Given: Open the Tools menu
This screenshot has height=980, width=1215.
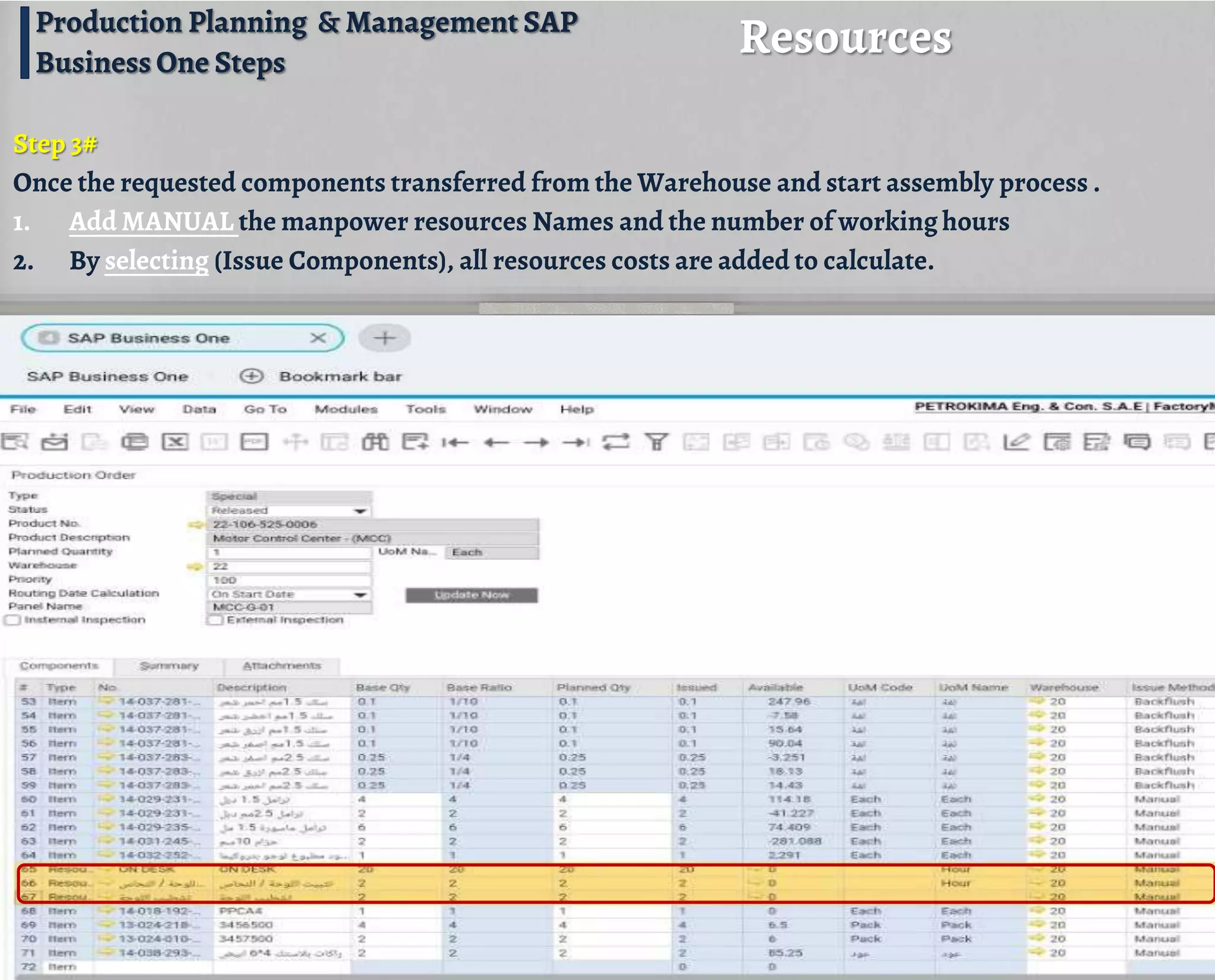Looking at the screenshot, I should (x=425, y=409).
